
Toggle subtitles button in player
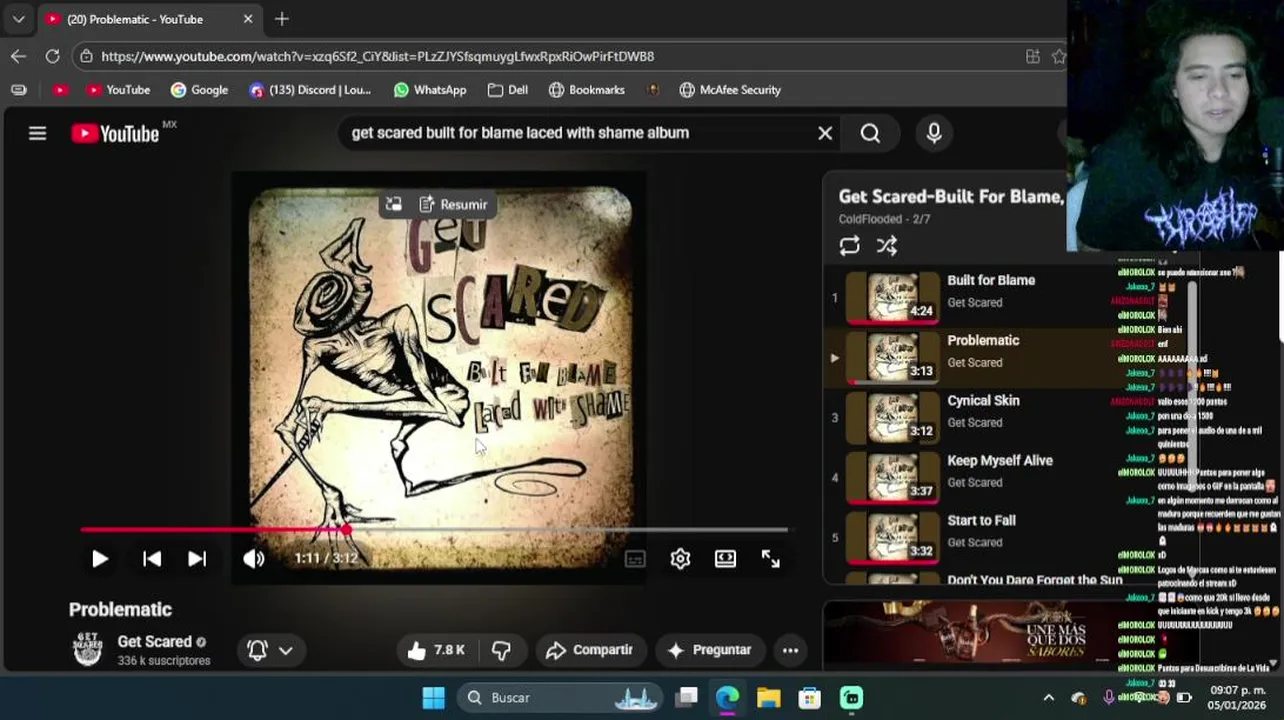click(635, 559)
